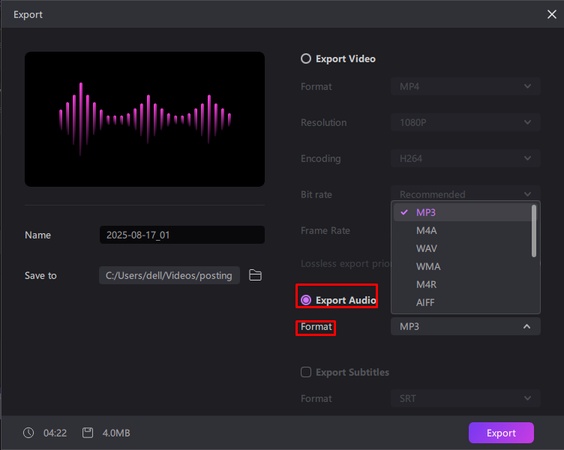564x450 pixels.
Task: Open the browse folder icon next to Save to
Action: tap(255, 275)
